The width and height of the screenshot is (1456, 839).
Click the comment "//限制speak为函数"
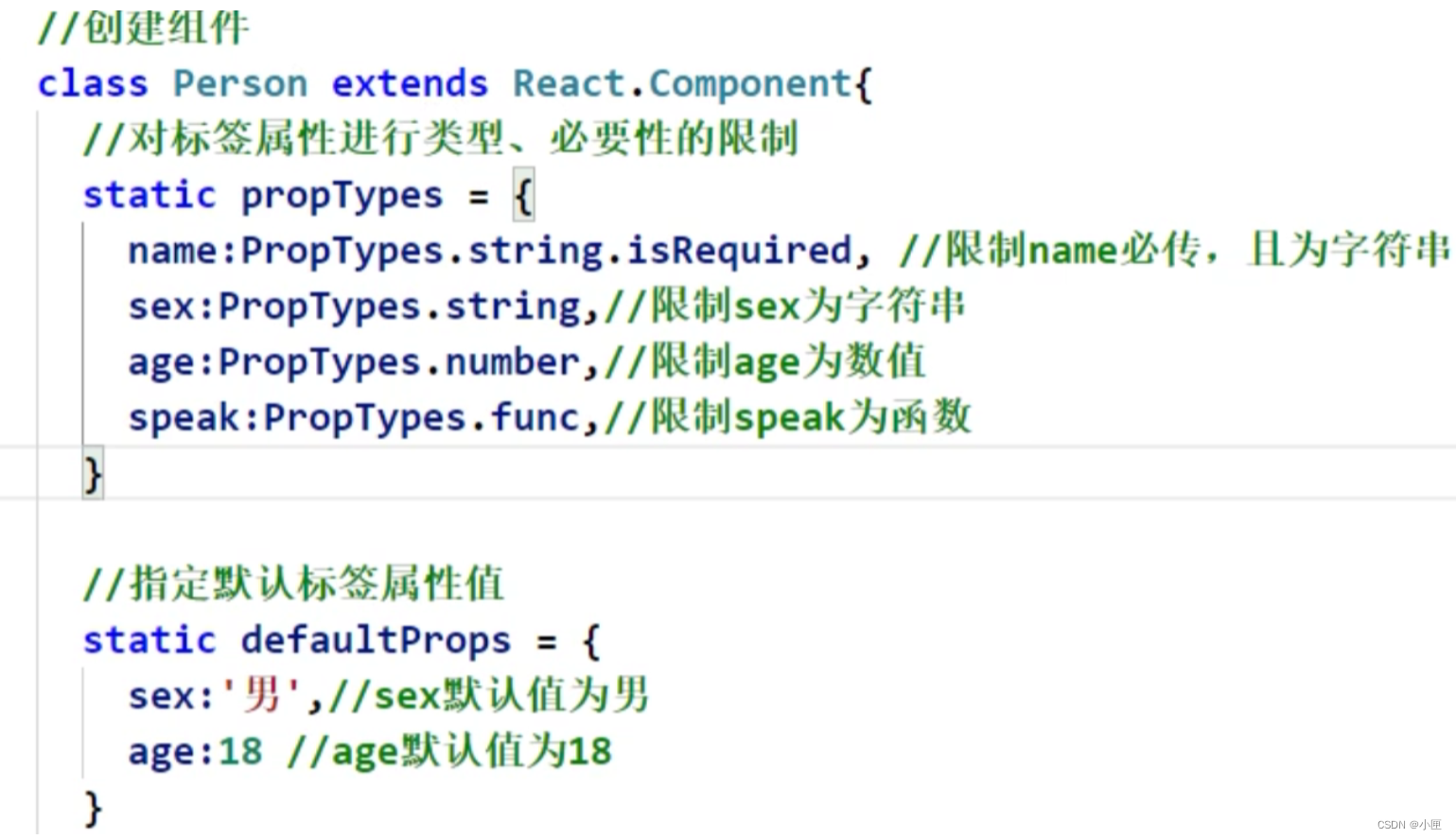789,417
